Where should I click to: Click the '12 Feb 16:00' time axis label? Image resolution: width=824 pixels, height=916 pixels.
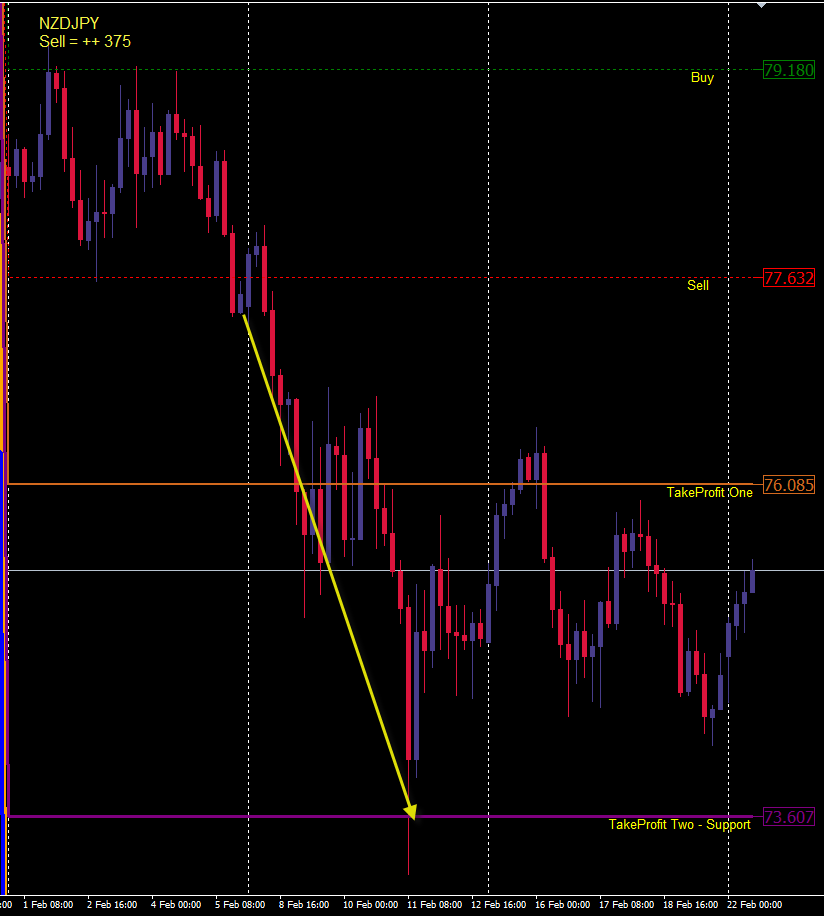pyautogui.click(x=498, y=904)
